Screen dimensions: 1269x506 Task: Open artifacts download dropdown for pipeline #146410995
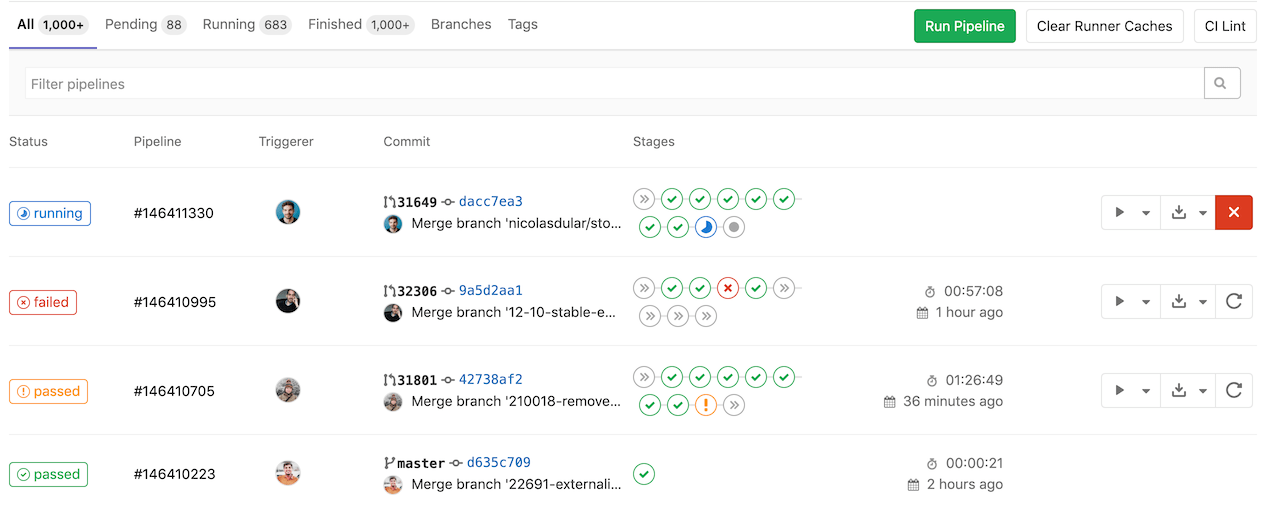[x=1189, y=302]
